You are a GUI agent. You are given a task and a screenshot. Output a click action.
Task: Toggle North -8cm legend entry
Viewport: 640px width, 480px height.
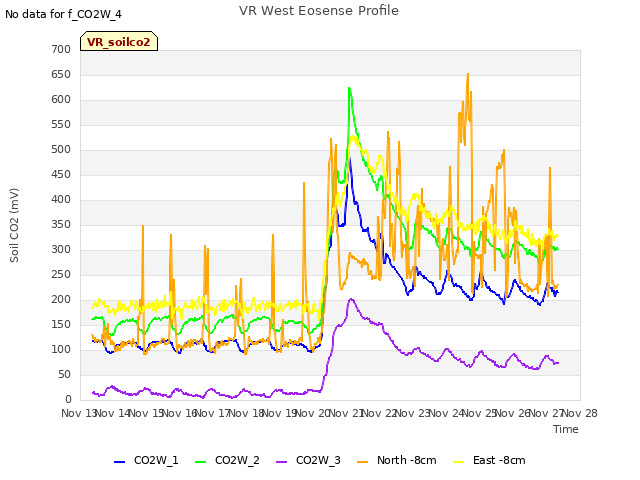(x=397, y=460)
